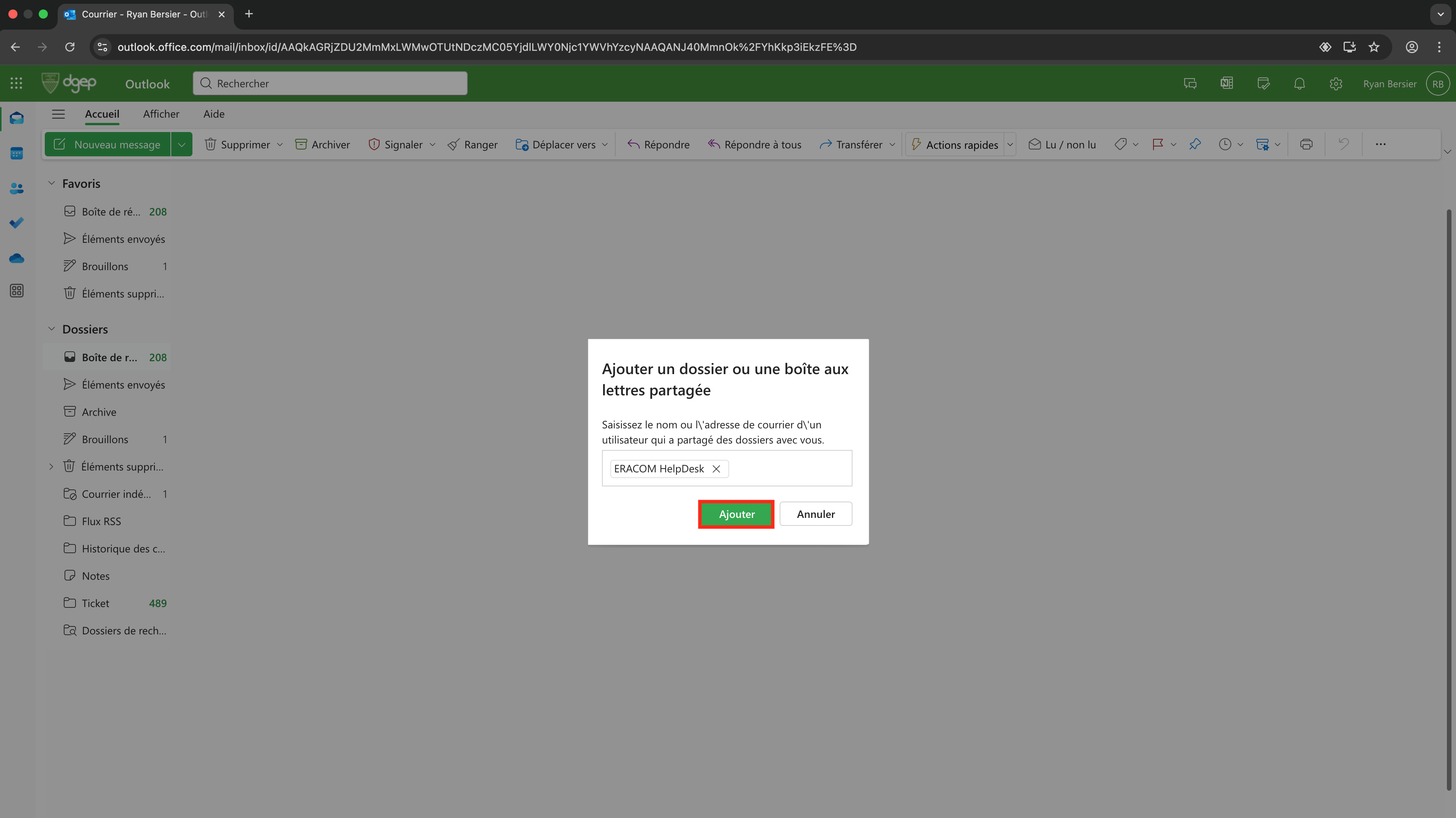Open the Teams chat icon in header

pyautogui.click(x=1190, y=83)
